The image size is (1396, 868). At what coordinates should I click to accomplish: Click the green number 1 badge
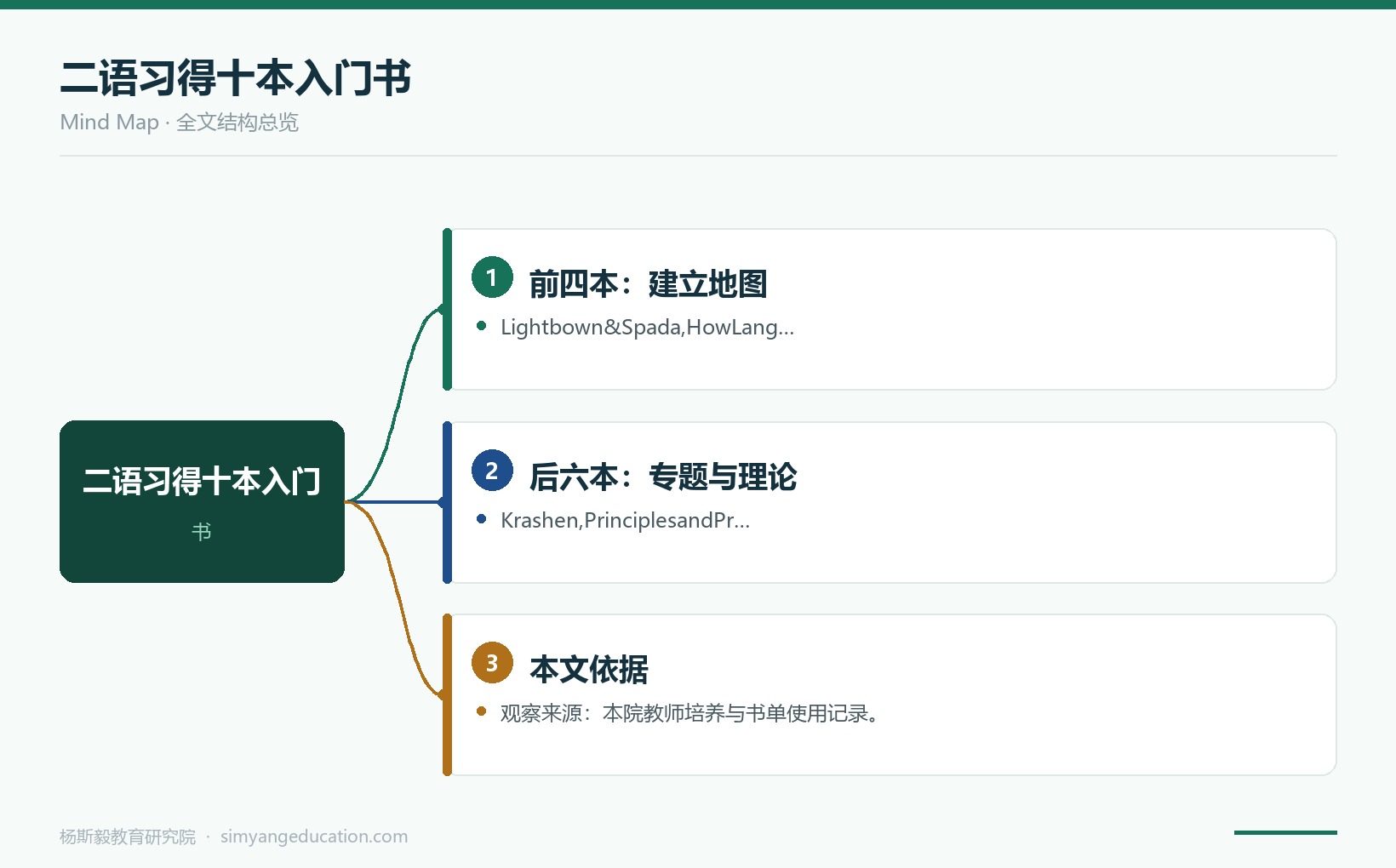pyautogui.click(x=492, y=277)
